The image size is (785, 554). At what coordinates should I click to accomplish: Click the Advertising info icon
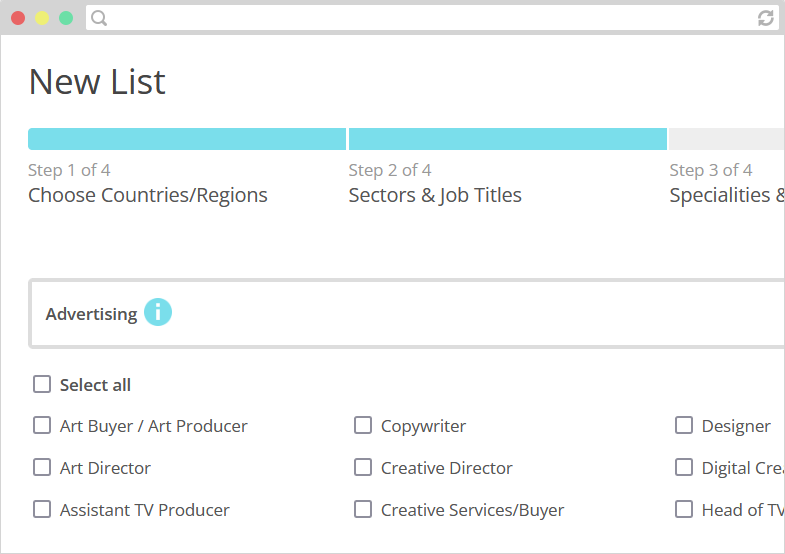[158, 312]
